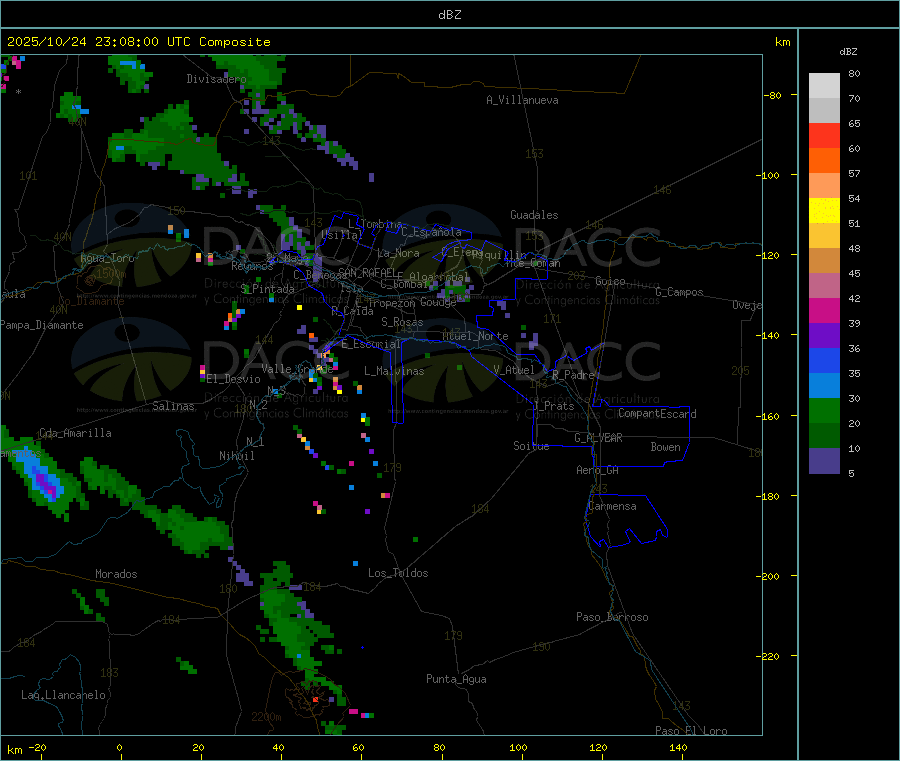Click the El_Desvio location label
Image resolution: width=900 pixels, height=761 pixels.
[234, 379]
